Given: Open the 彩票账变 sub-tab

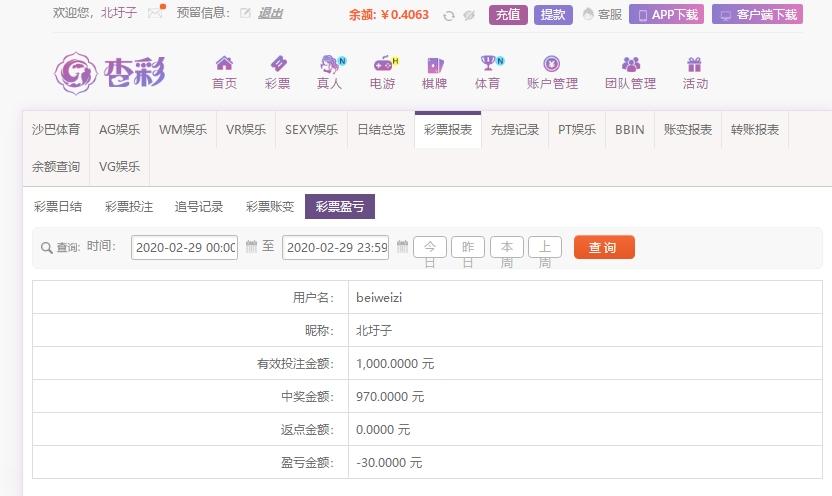Looking at the screenshot, I should [x=270, y=206].
